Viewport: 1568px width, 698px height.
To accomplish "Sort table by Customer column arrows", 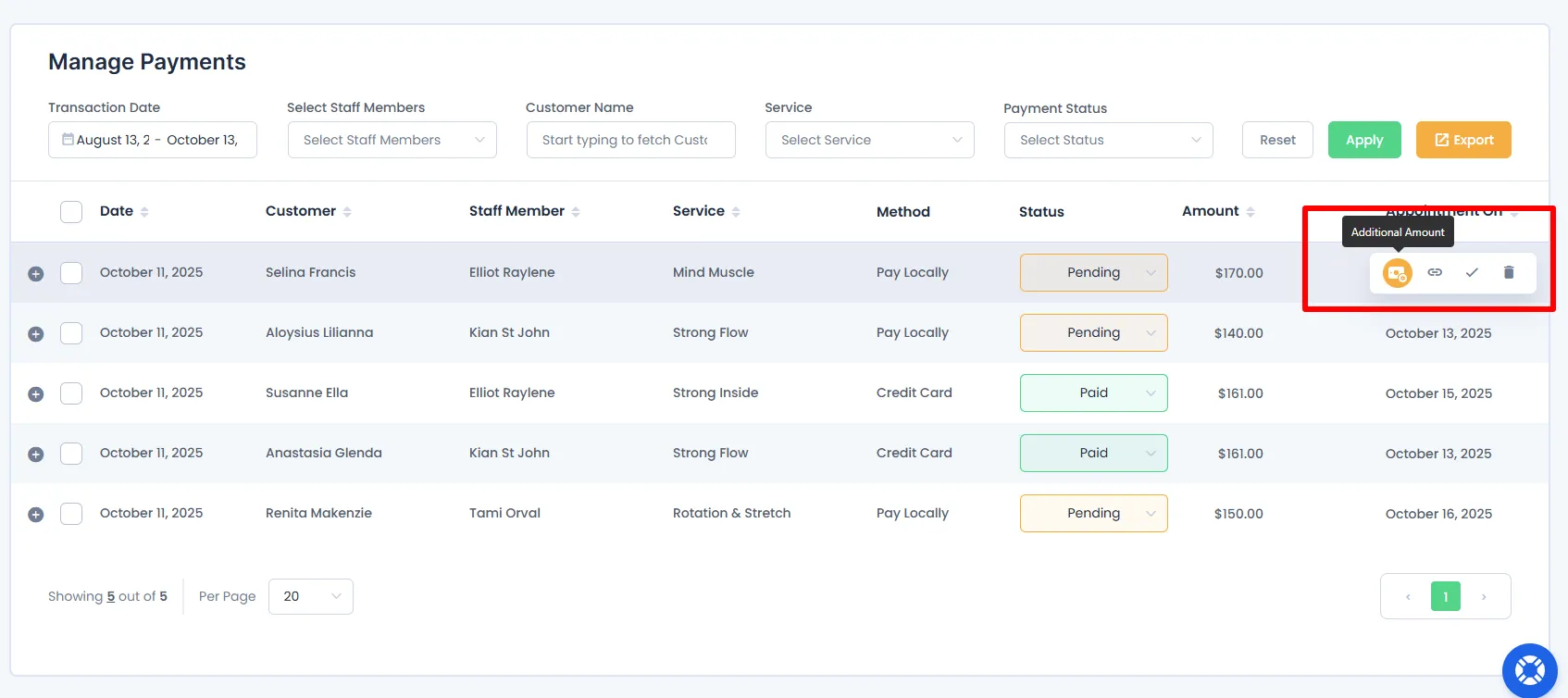I will coord(347,212).
